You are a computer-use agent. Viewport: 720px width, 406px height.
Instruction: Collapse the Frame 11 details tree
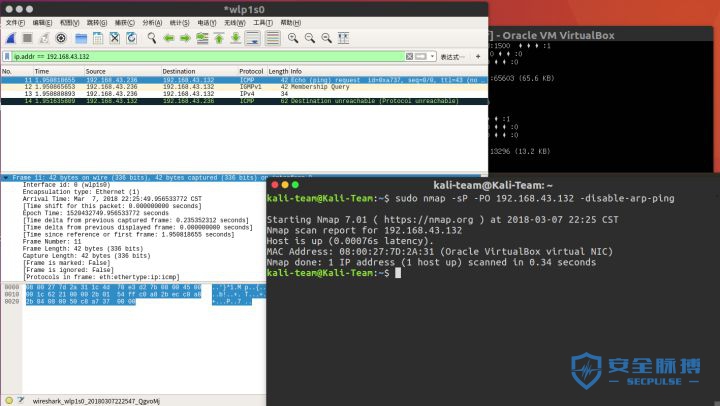[6, 178]
